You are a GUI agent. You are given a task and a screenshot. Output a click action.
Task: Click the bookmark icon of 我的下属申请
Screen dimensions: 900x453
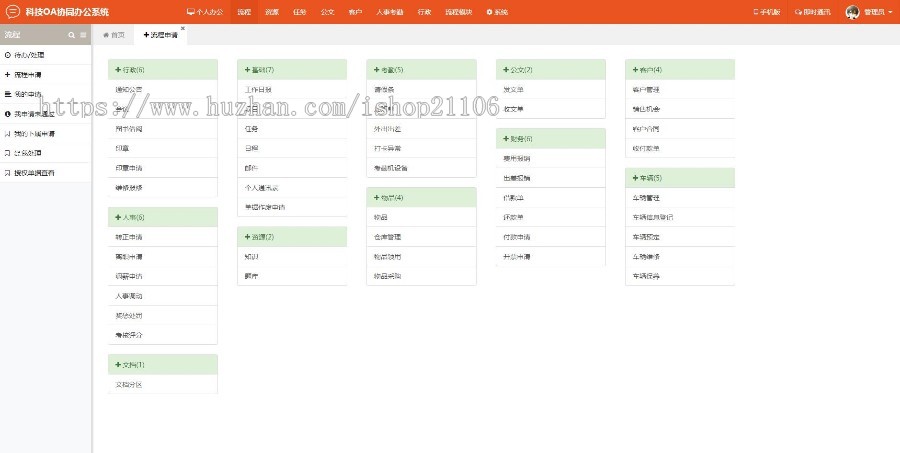tap(7, 134)
